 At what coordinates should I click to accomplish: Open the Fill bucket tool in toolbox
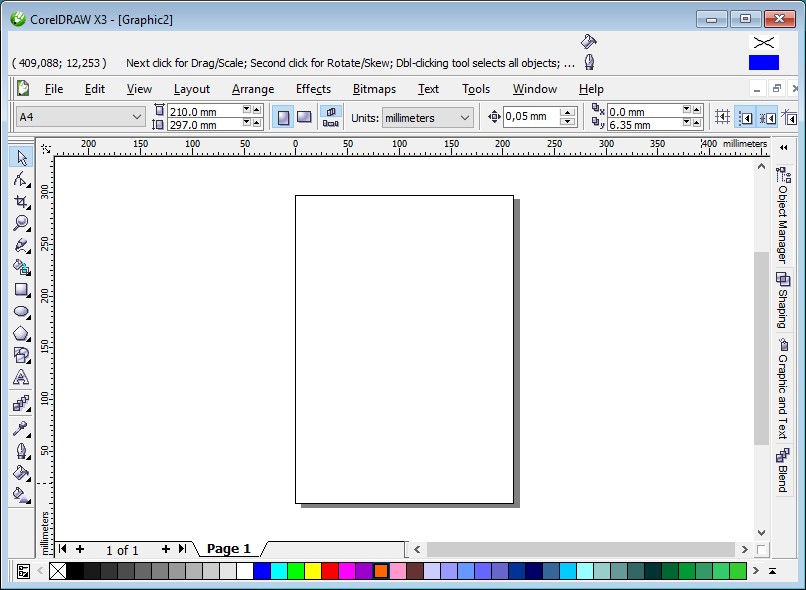click(21, 472)
